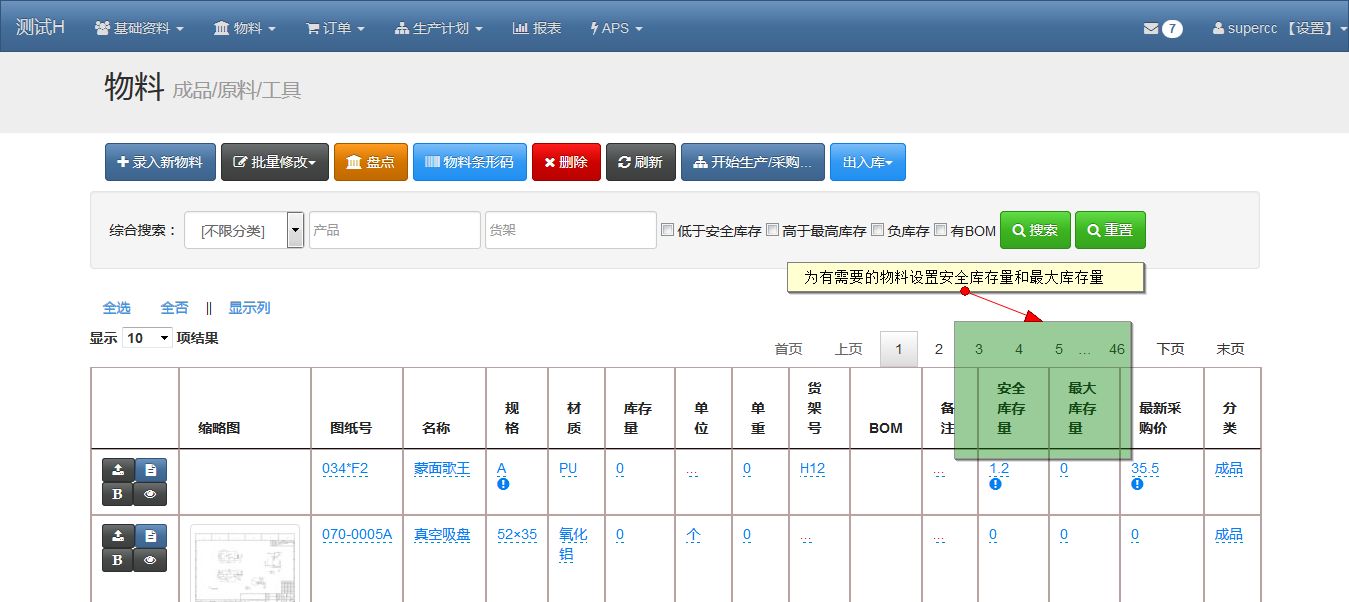1349x602 pixels.
Task: Open the 报表 menu item
Action: [x=537, y=29]
